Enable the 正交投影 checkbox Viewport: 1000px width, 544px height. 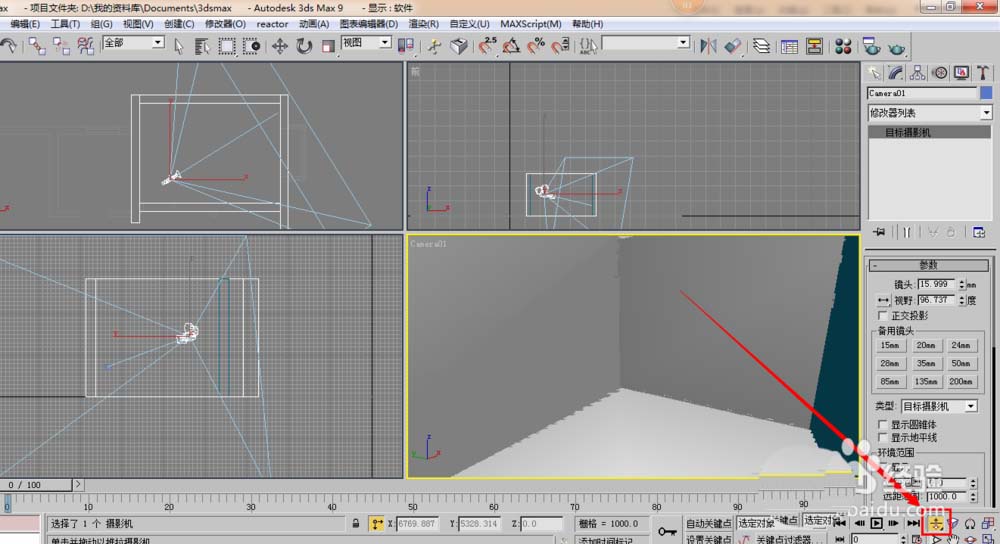(x=883, y=315)
